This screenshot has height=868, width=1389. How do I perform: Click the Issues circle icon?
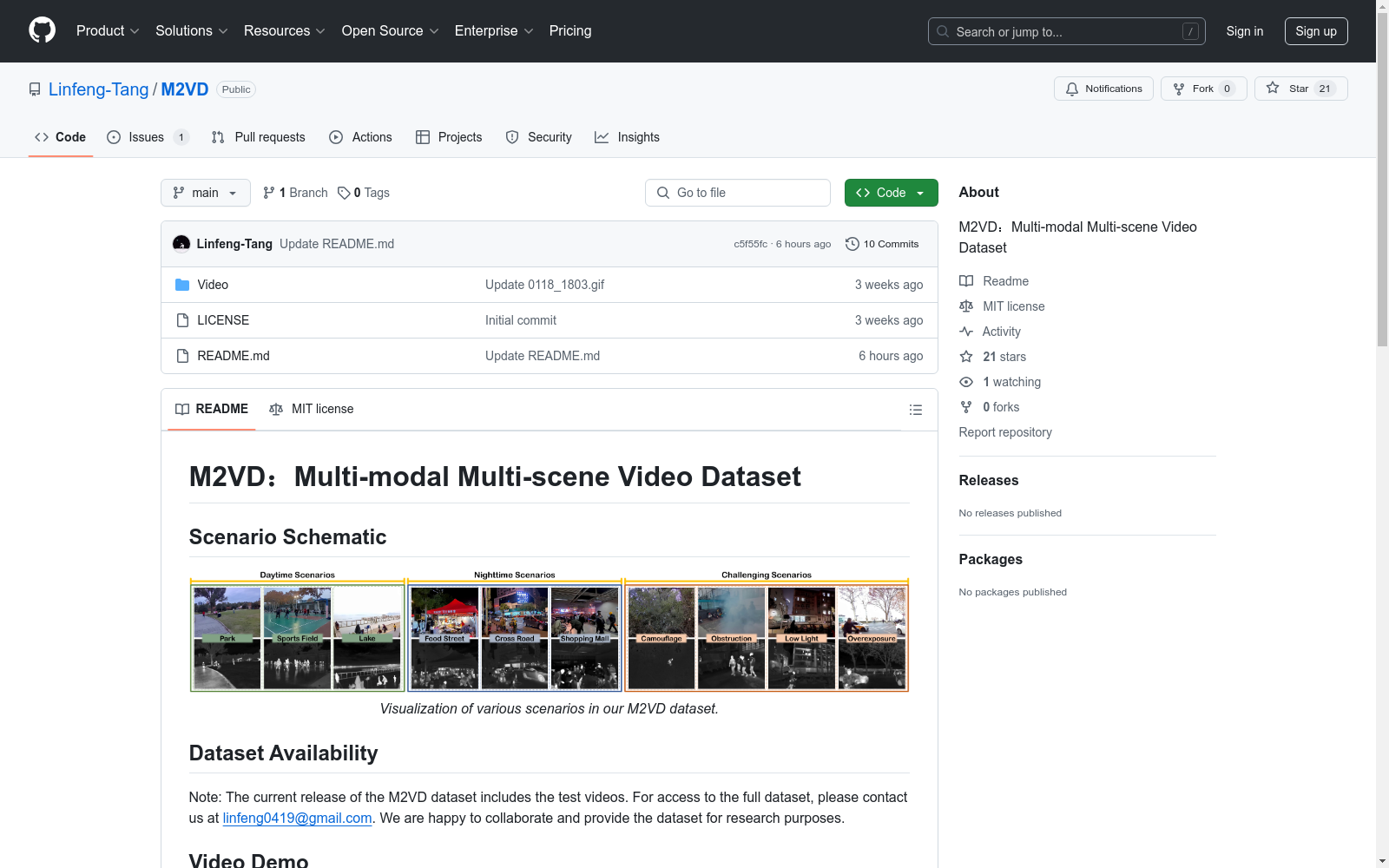114,137
